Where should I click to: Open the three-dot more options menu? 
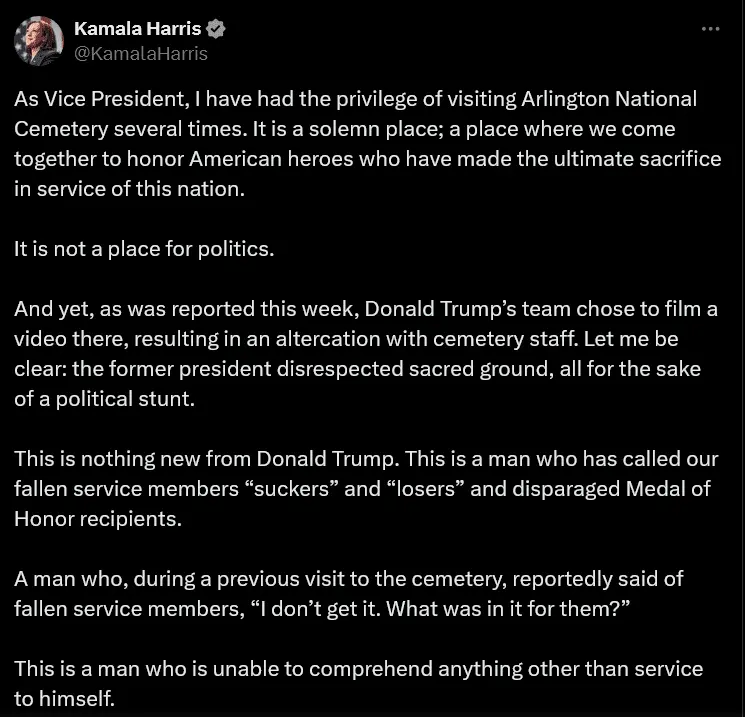710,29
